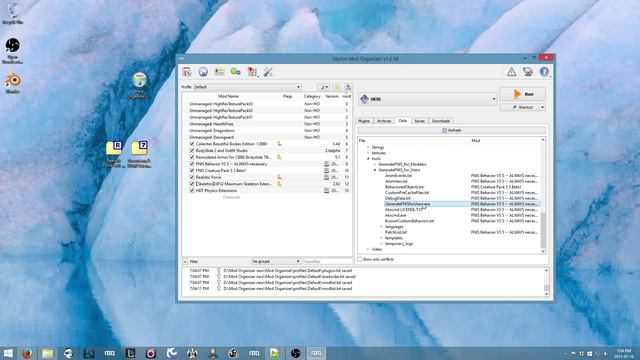This screenshot has width=640, height=360.
Task: Open the Configure Profiles toolbar icon
Action: [x=219, y=72]
